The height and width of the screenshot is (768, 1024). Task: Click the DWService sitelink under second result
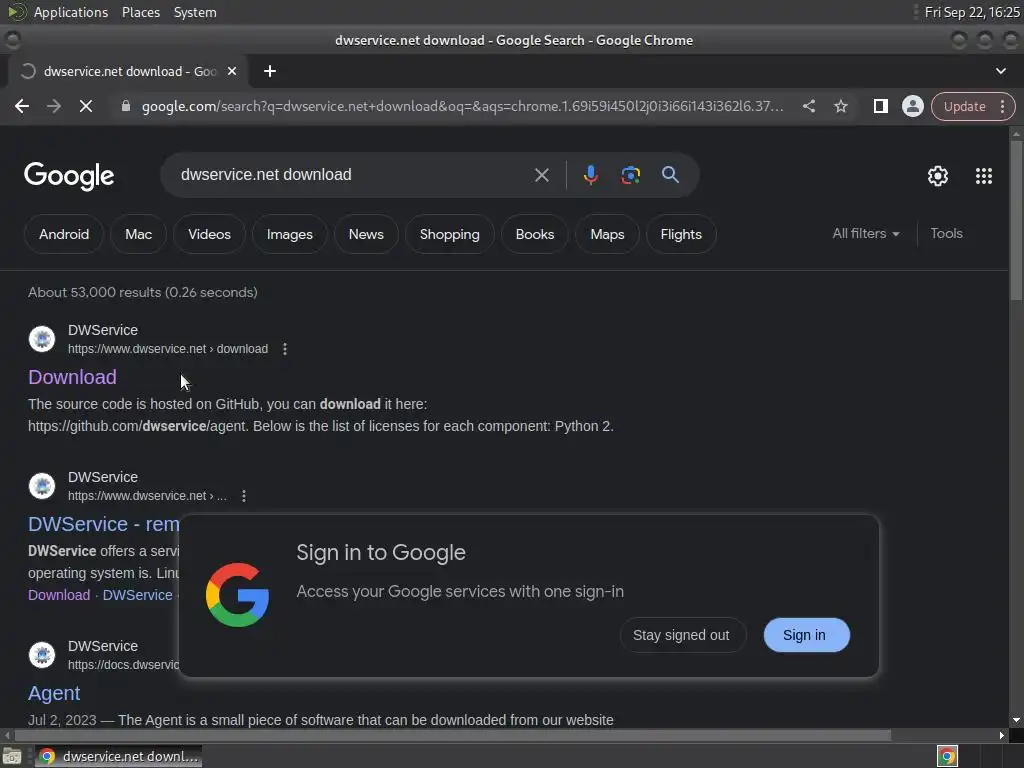pyautogui.click(x=137, y=595)
